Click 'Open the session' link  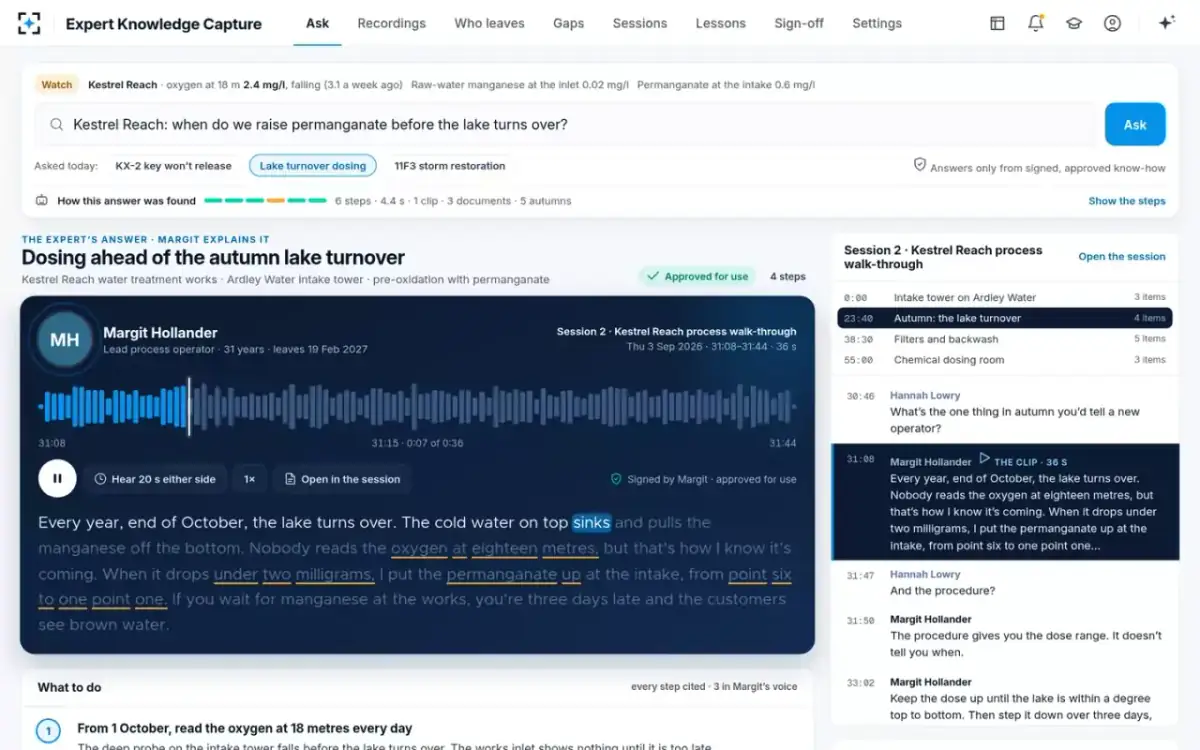pos(1122,257)
